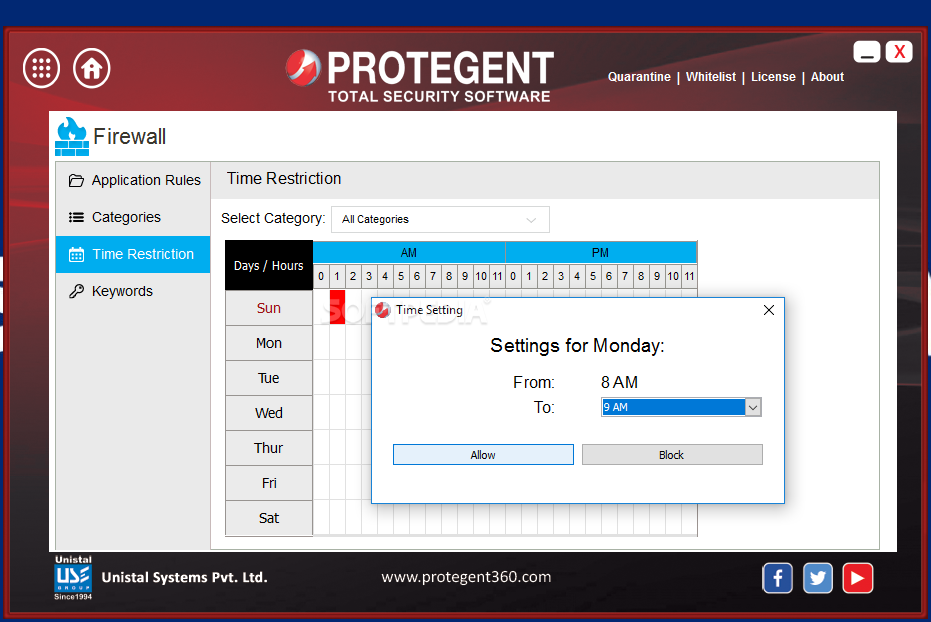Click the AM hour 0 column header
The width and height of the screenshot is (931, 622).
[x=321, y=276]
